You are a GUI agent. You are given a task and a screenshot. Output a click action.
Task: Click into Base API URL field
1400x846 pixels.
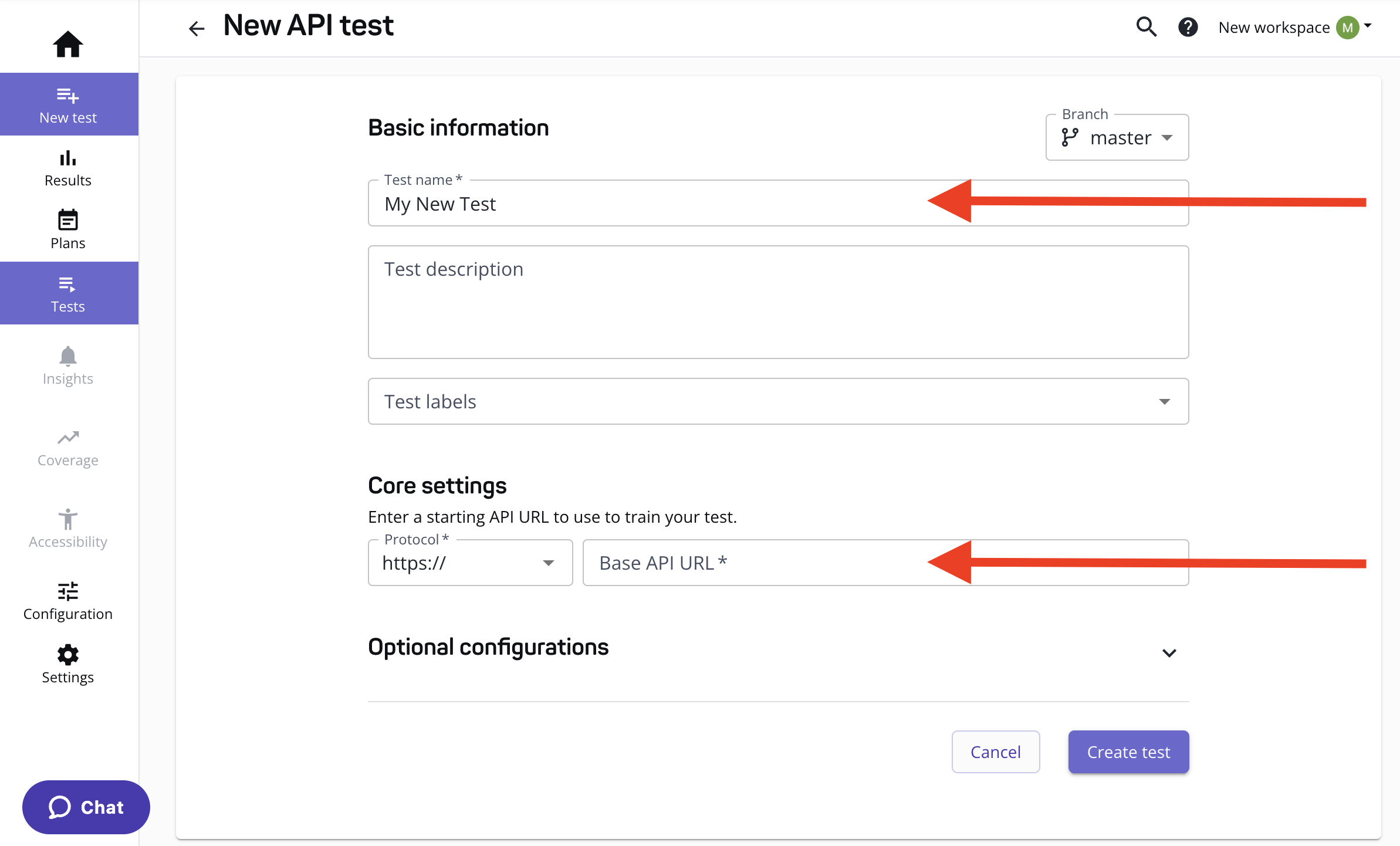click(763, 563)
